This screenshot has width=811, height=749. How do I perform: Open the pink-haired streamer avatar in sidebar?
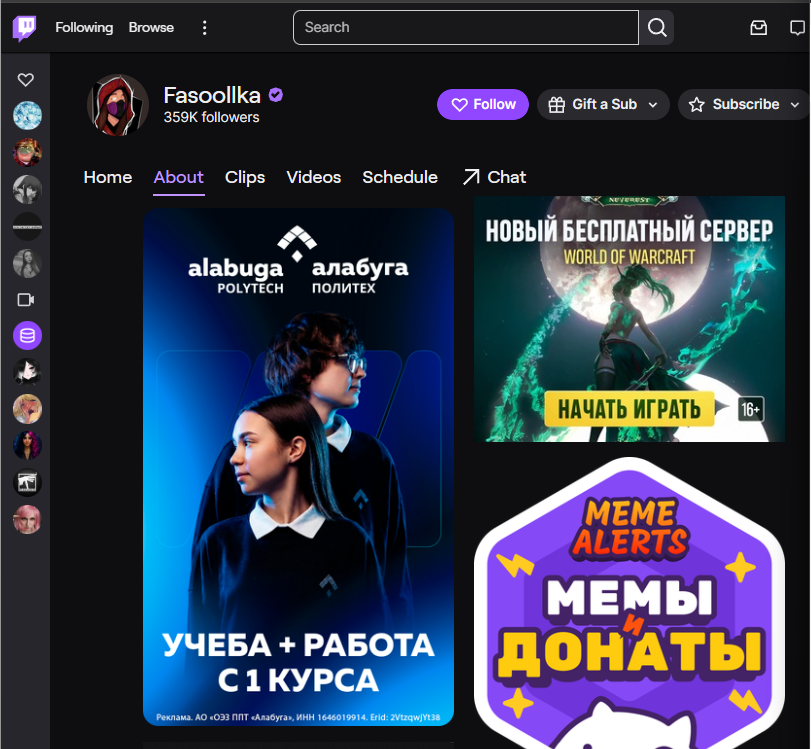pos(27,519)
